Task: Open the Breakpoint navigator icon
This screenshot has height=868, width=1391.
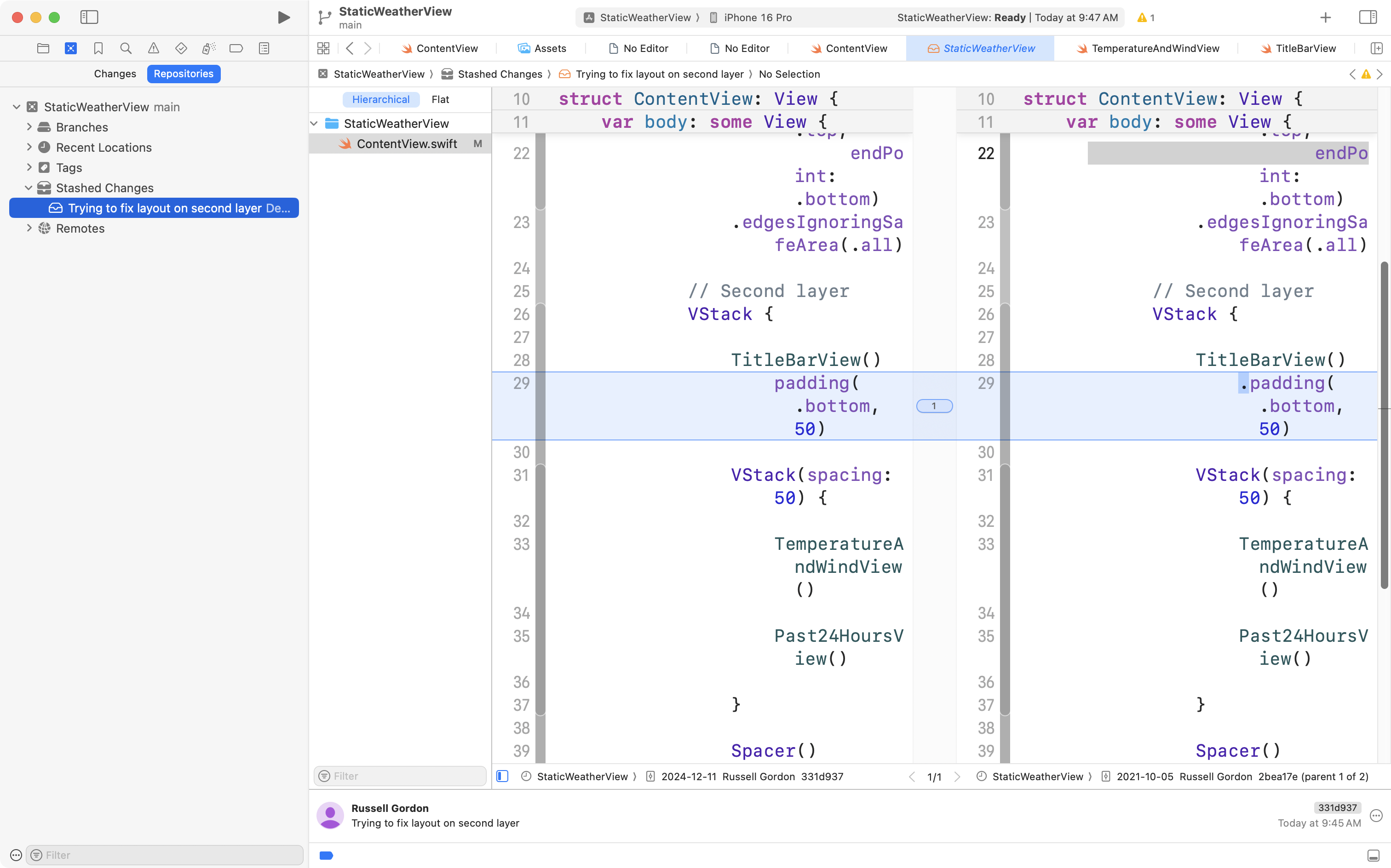Action: (x=236, y=48)
